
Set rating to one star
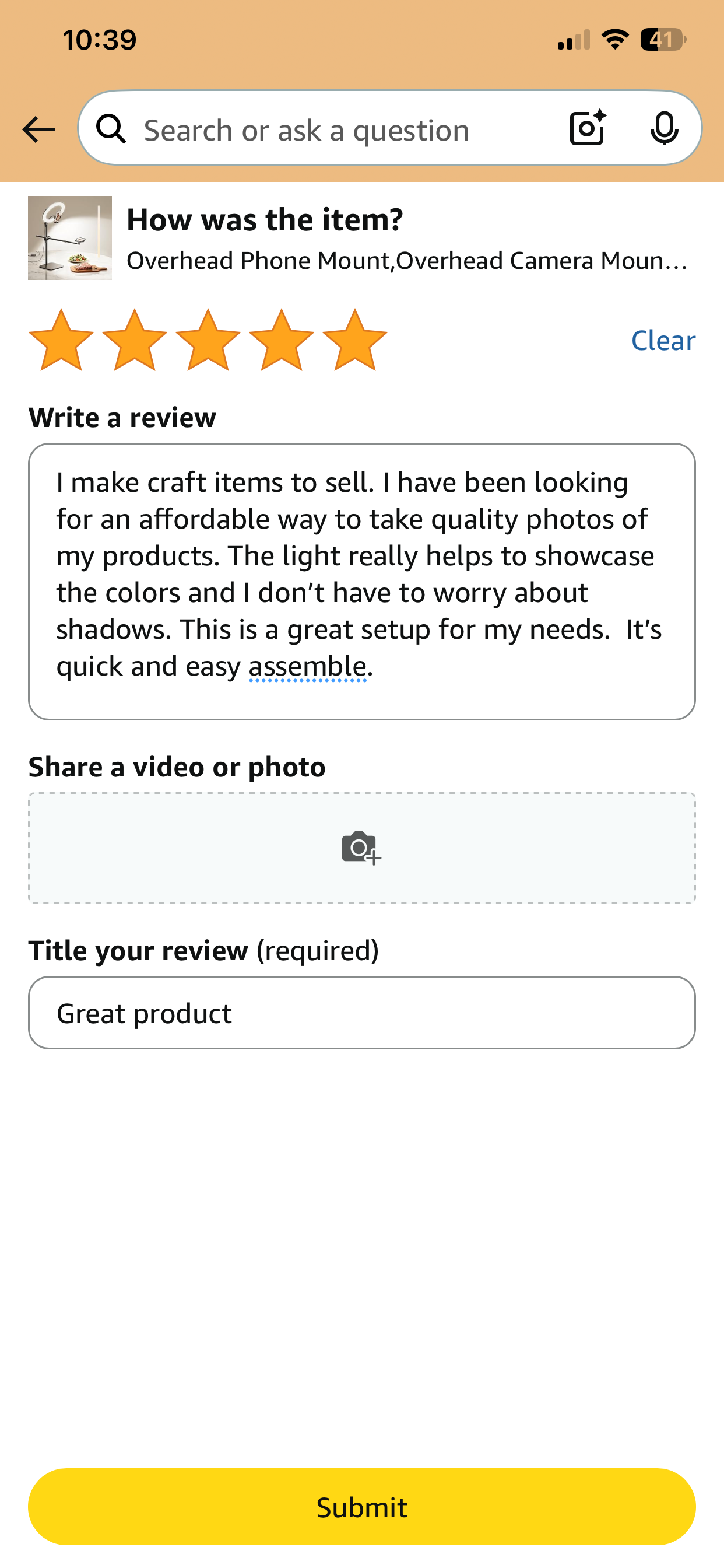point(61,339)
